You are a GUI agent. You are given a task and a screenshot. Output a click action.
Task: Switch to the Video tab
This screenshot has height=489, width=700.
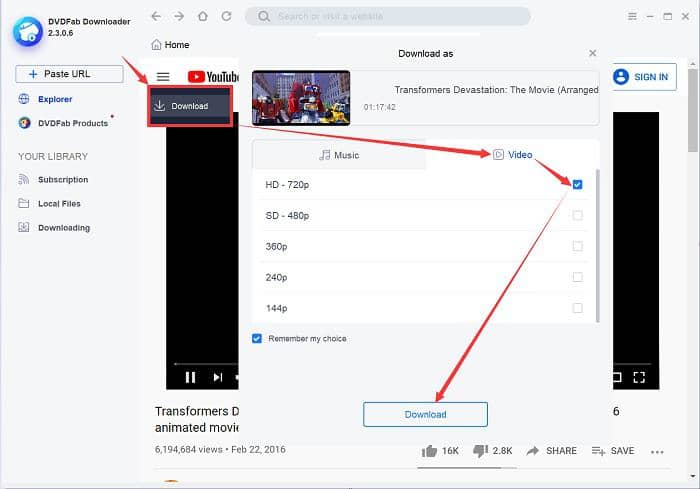(x=512, y=155)
